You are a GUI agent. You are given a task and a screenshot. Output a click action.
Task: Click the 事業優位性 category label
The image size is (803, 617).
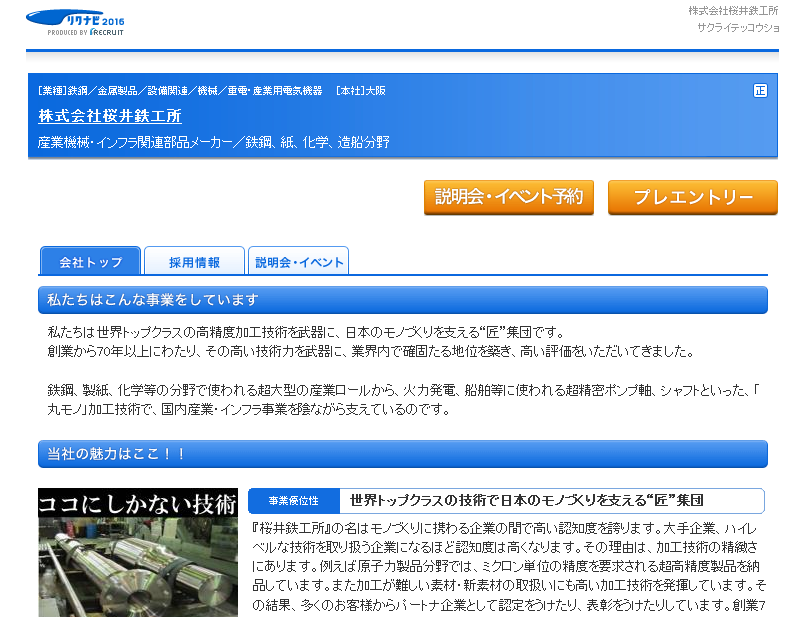point(294,501)
